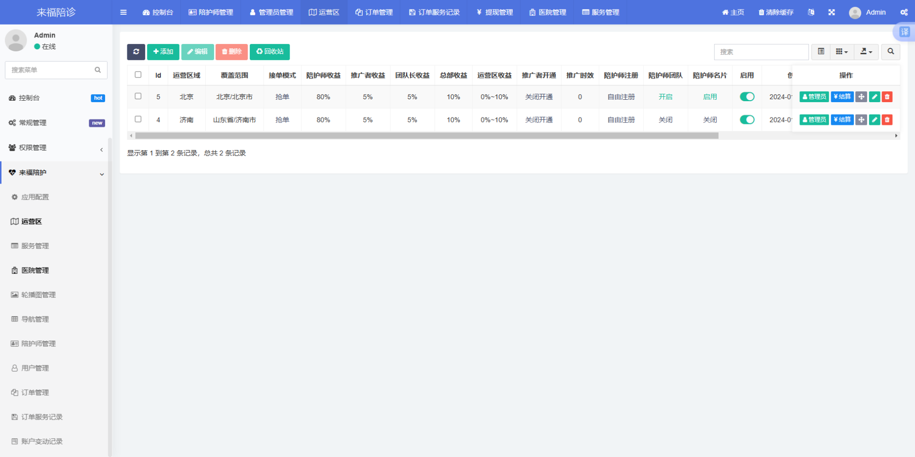This screenshot has width=915, height=457.
Task: Click the refresh table icon button
Action: pos(136,51)
